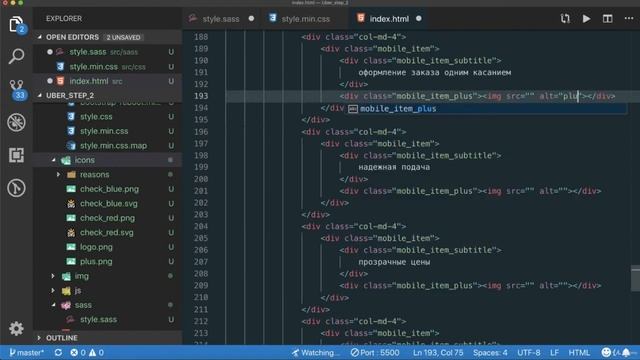Viewport: 640px width, 360px height.
Task: Switch to the style.sass tab
Action: click(220, 19)
